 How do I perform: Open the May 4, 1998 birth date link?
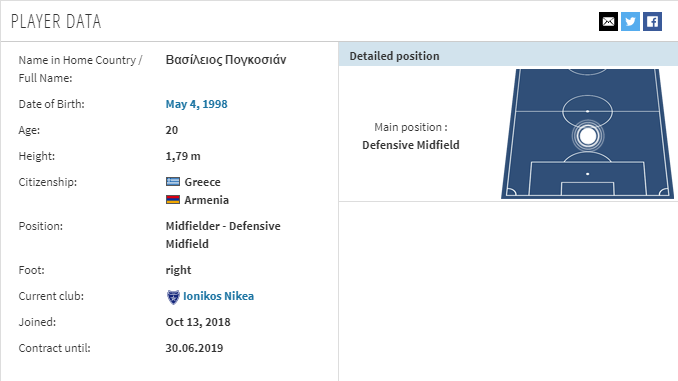pyautogui.click(x=196, y=104)
